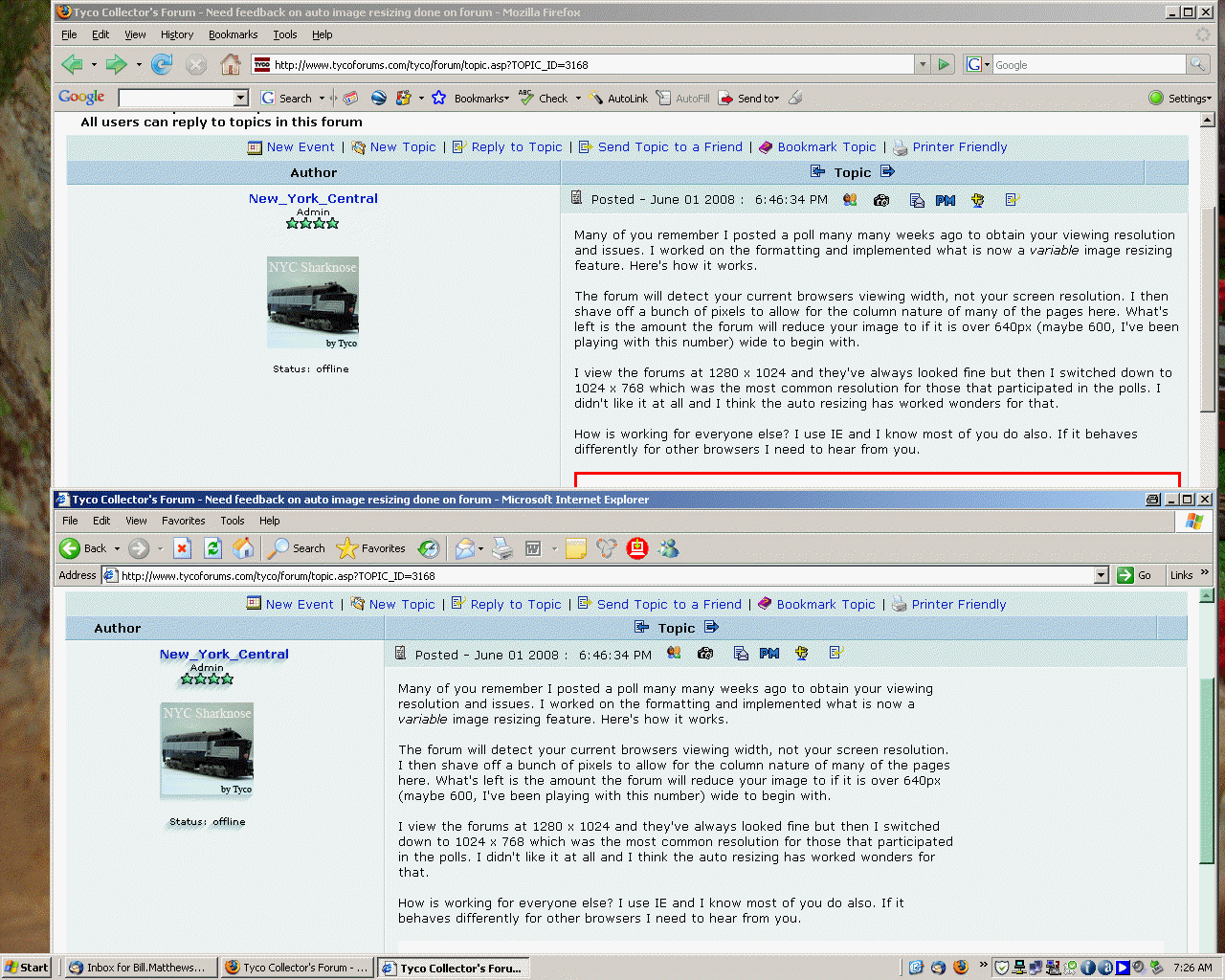
Task: Click 'Printer Friendly' link in Internet Explorer
Action: [958, 604]
